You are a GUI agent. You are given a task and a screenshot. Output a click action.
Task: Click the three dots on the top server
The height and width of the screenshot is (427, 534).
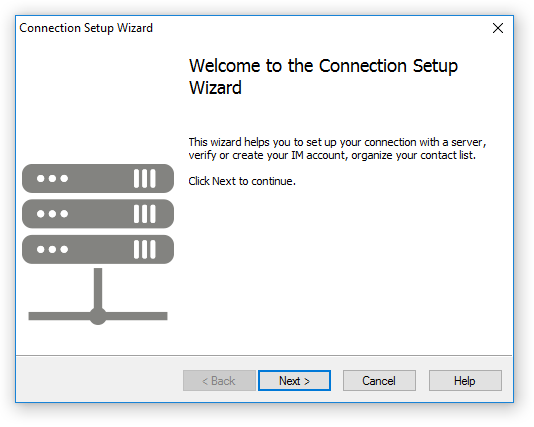pyautogui.click(x=52, y=178)
